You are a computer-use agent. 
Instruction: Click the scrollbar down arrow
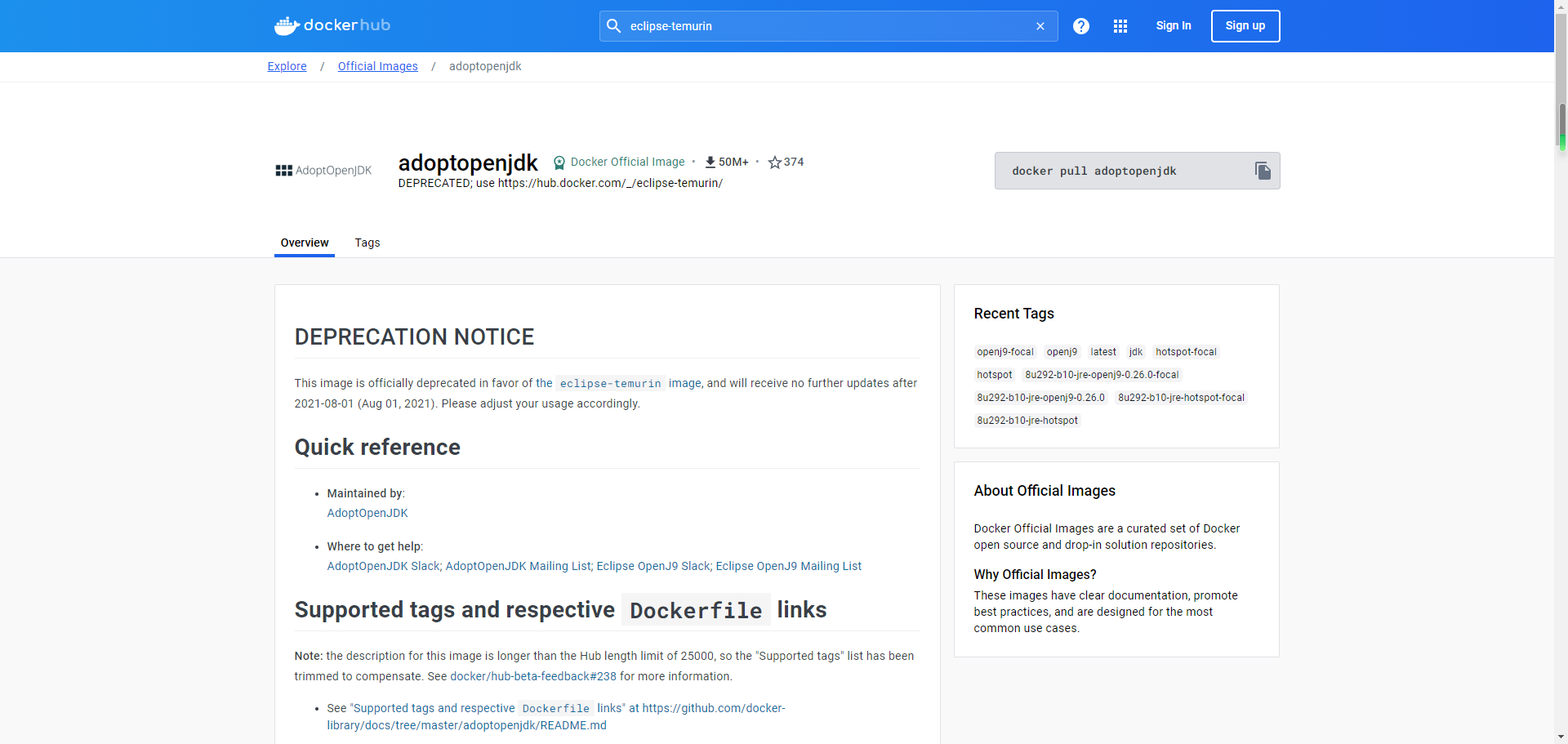click(1561, 737)
